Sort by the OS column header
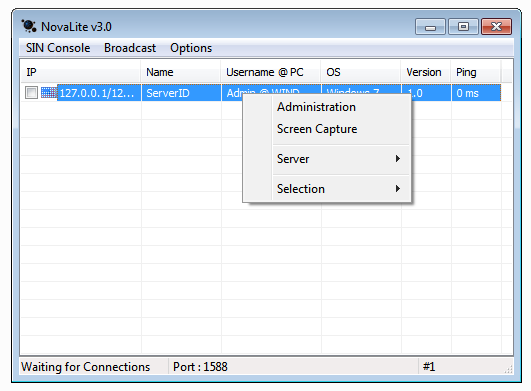 [x=361, y=72]
